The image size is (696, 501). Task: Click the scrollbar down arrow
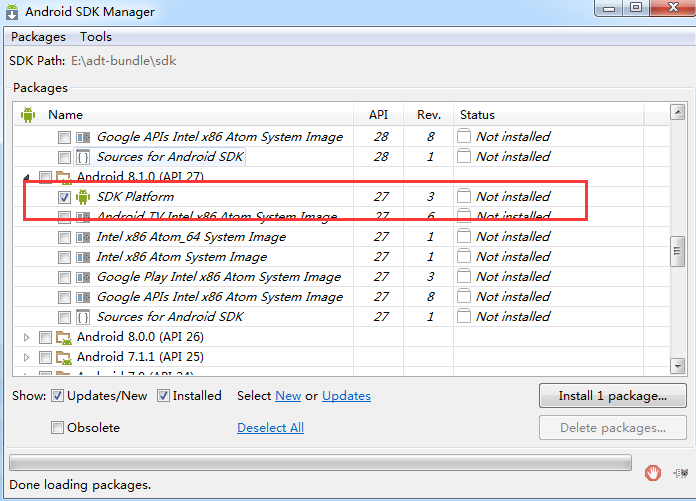point(677,367)
